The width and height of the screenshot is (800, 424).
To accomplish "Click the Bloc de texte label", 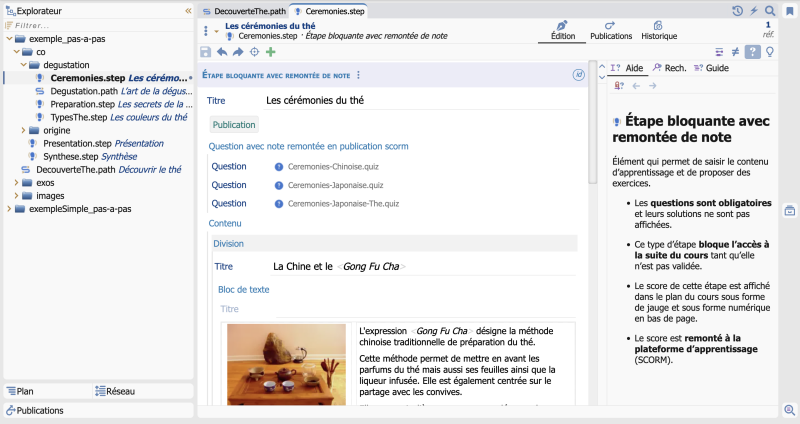I will [x=243, y=289].
